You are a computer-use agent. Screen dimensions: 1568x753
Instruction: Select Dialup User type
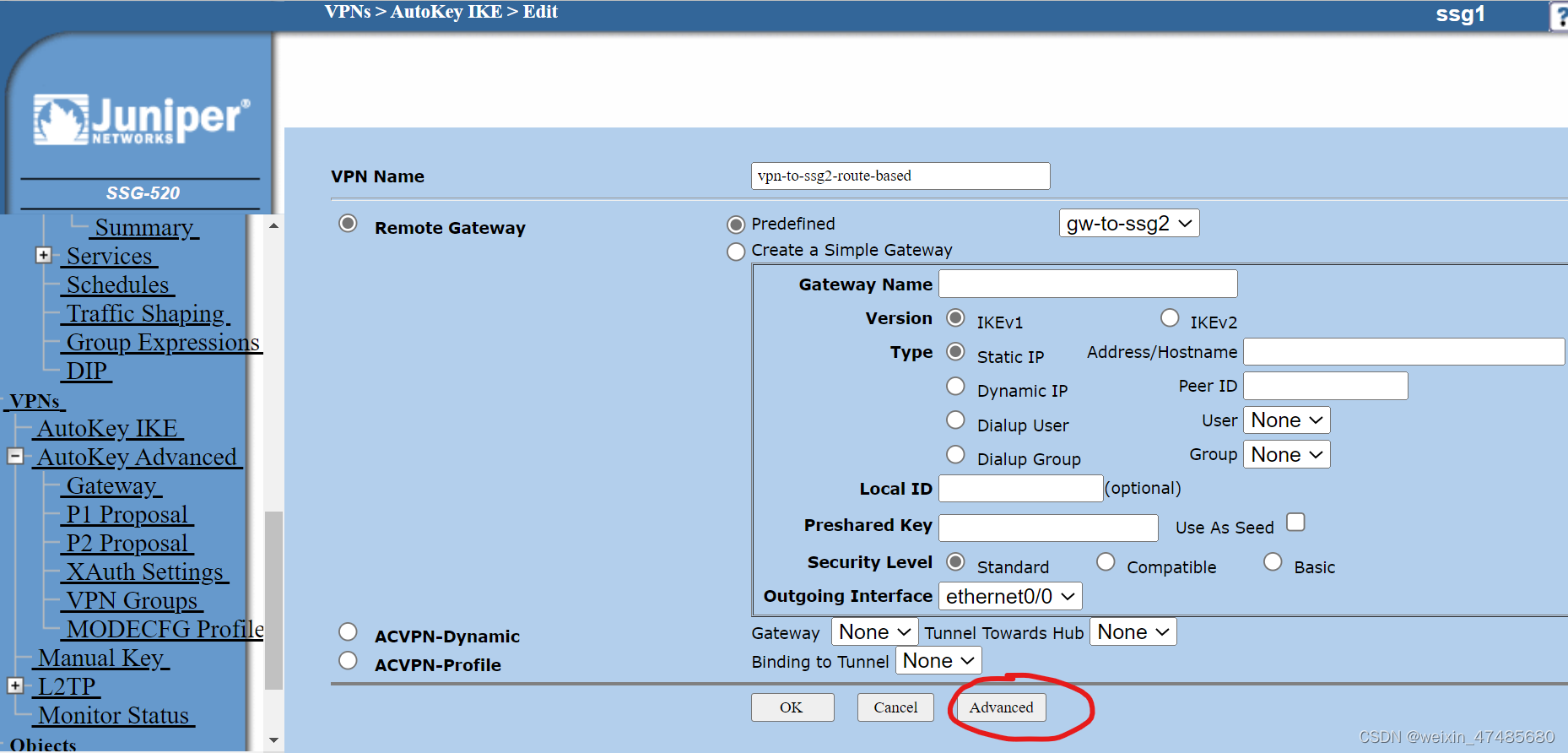click(x=955, y=420)
